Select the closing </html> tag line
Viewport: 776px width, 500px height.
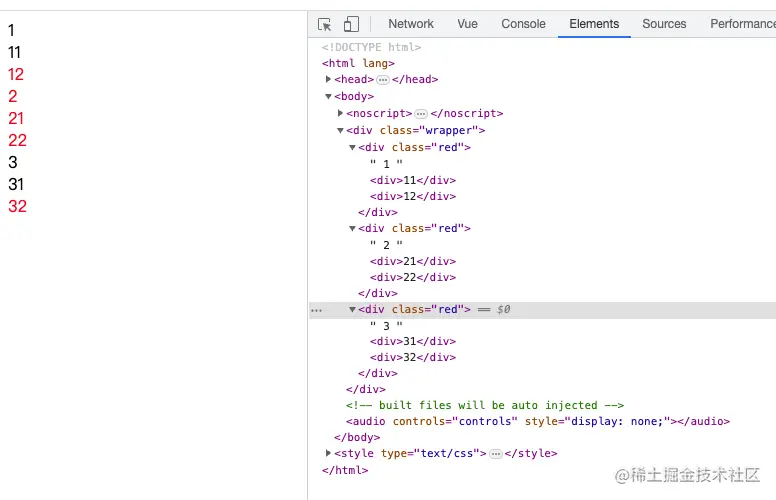[345, 470]
